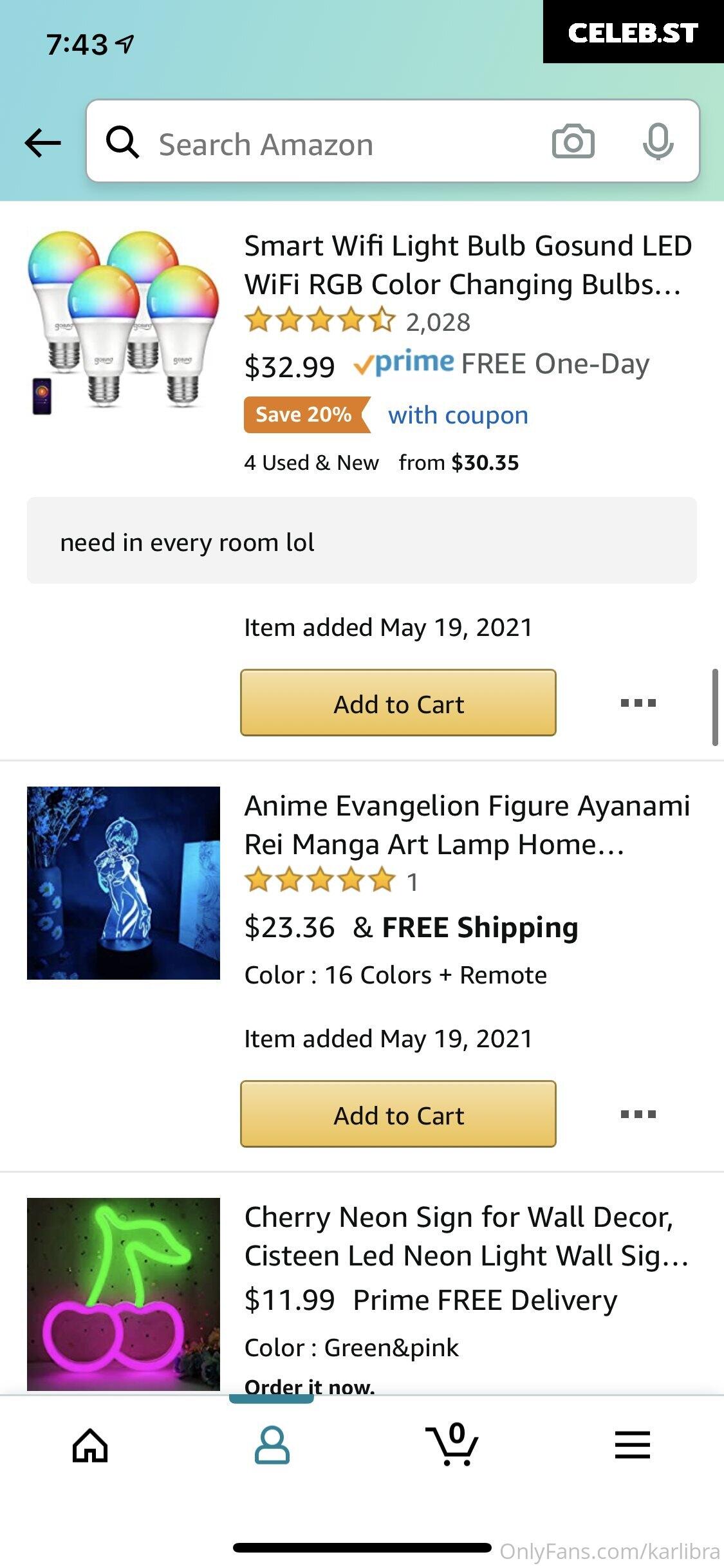Open the Ayanami Rei lamp thumbnail

tap(124, 883)
